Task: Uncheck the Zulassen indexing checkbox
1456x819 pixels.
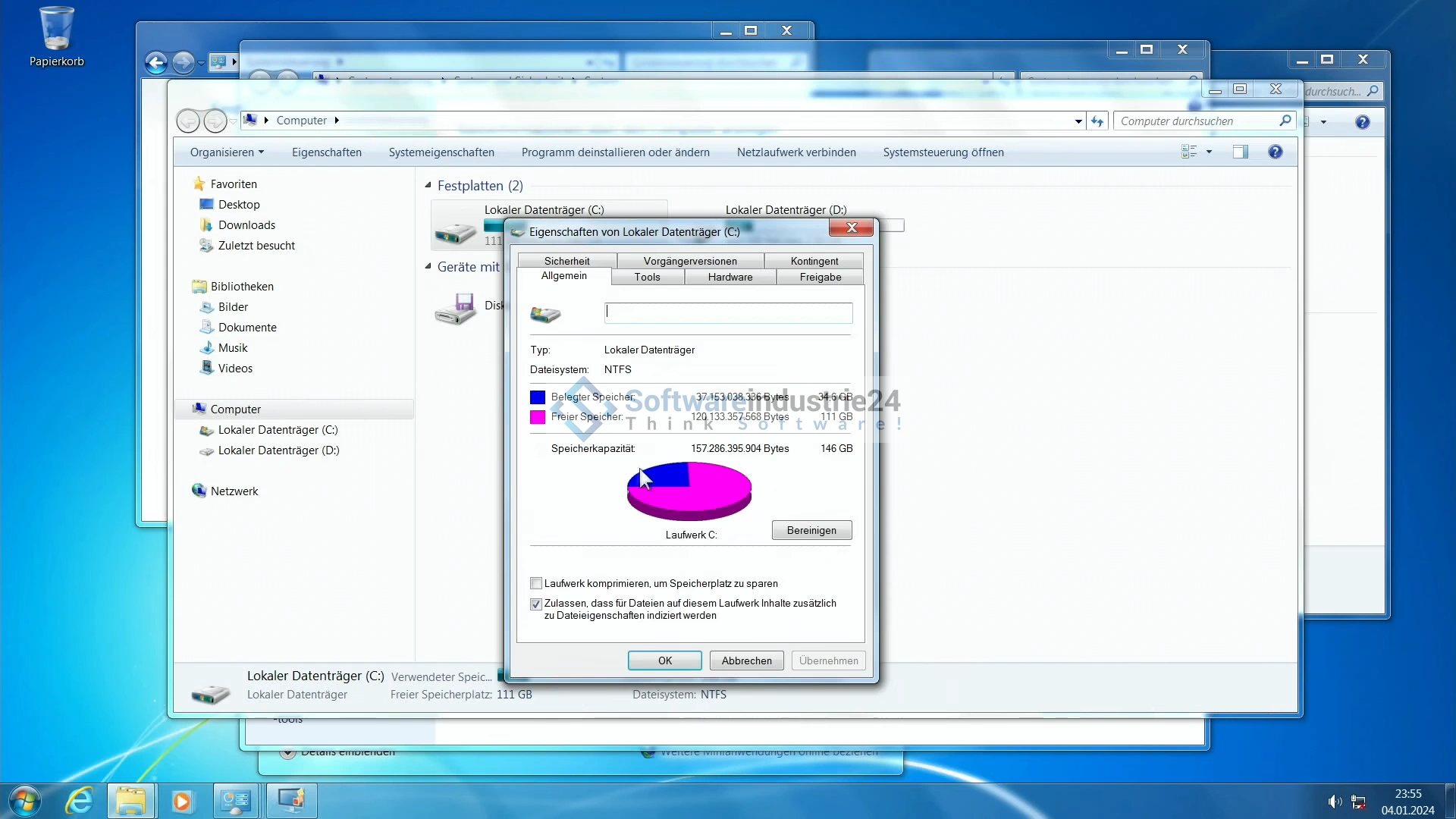Action: pyautogui.click(x=536, y=604)
